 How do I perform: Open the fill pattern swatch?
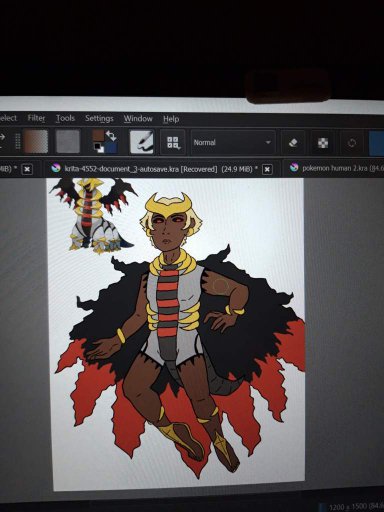coord(68,142)
